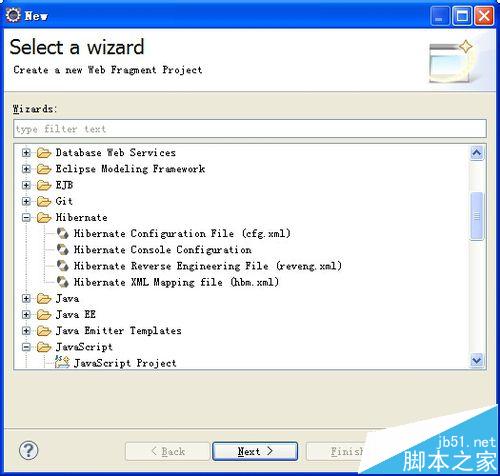Click the wizard list scroll down arrow
Screen dimensions: 500x476
[x=477, y=360]
